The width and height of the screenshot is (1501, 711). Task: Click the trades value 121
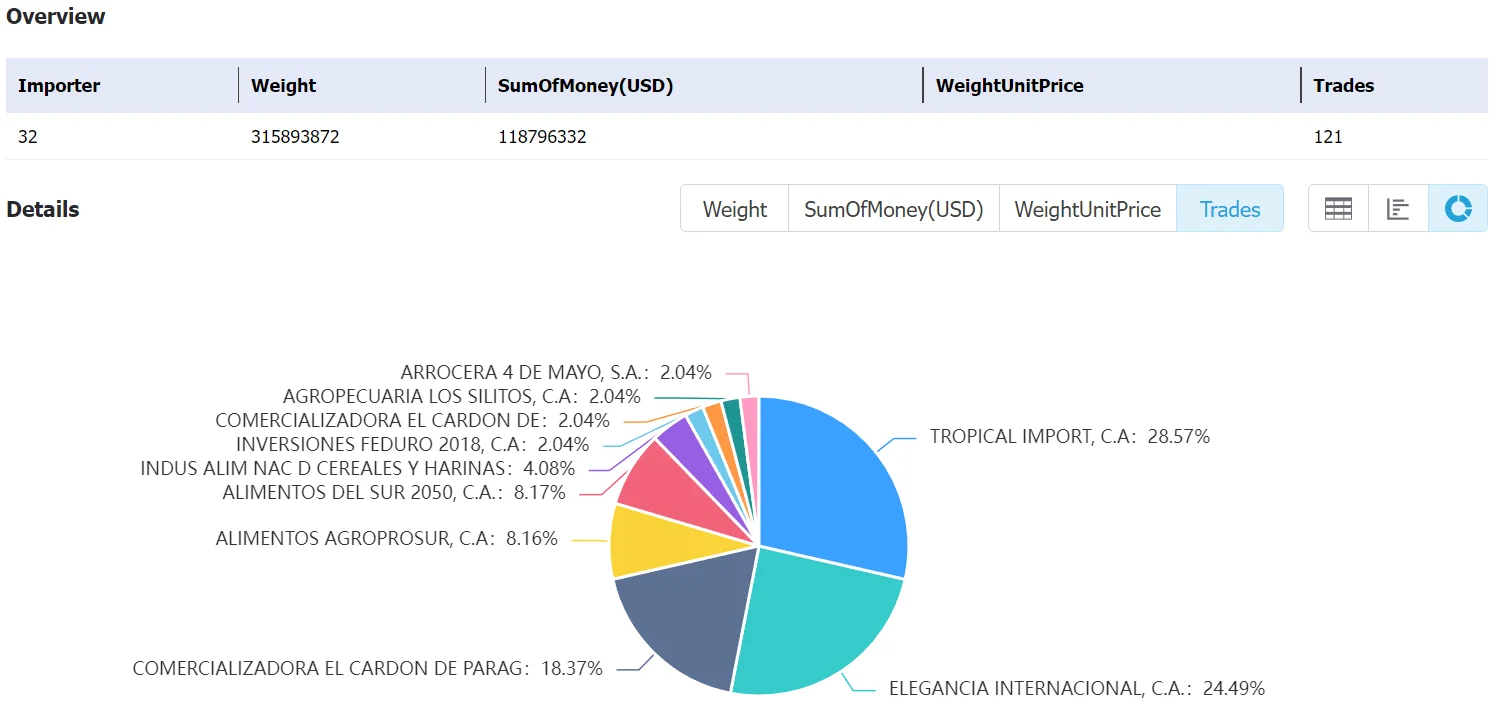pos(1328,137)
